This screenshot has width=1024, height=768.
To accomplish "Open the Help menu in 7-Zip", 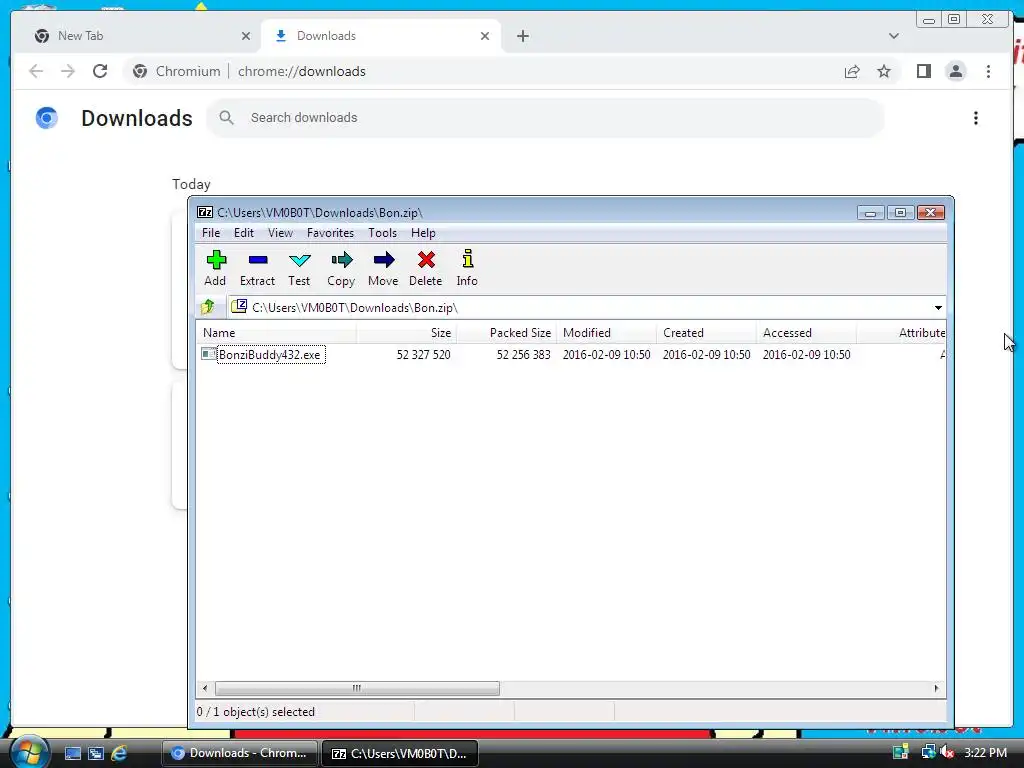I will (x=423, y=233).
